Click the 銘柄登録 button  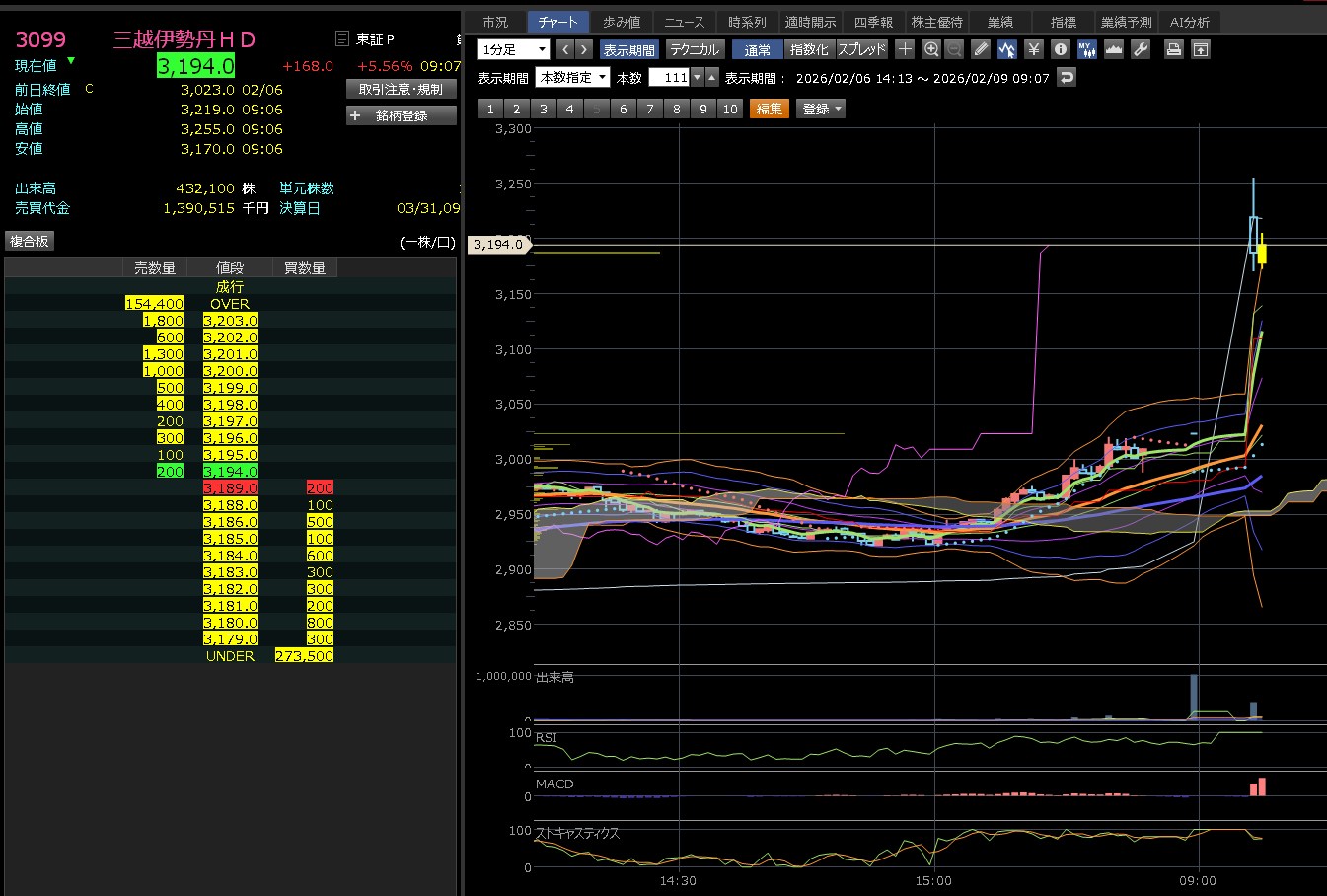coord(402,115)
